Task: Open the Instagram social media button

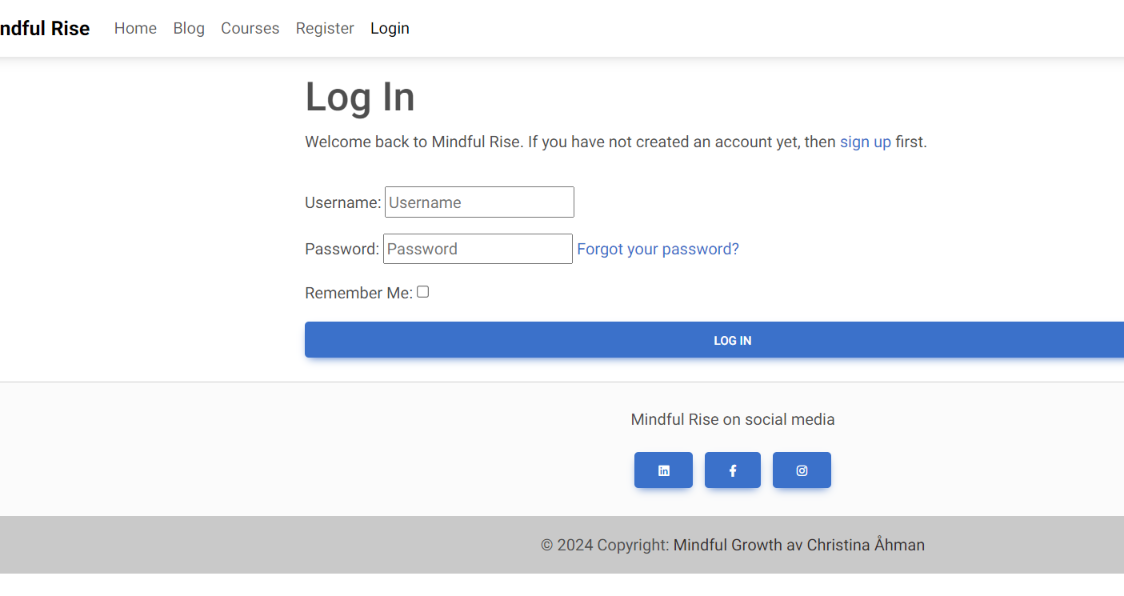Action: 801,470
